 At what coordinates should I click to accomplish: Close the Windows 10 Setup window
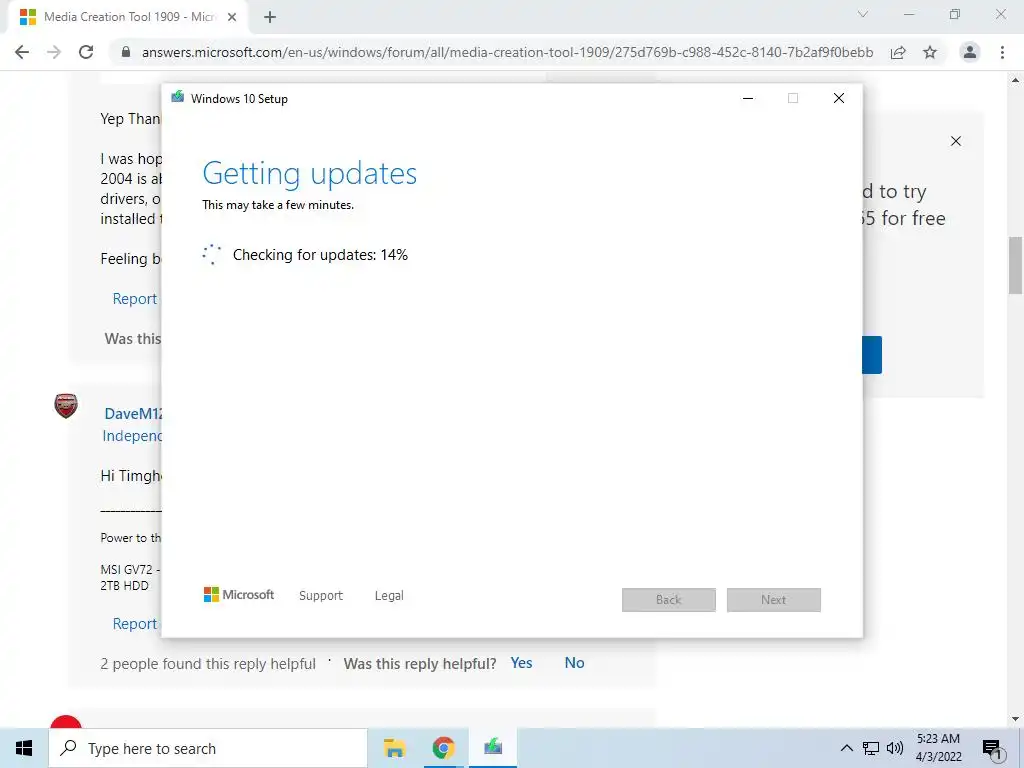[x=839, y=98]
